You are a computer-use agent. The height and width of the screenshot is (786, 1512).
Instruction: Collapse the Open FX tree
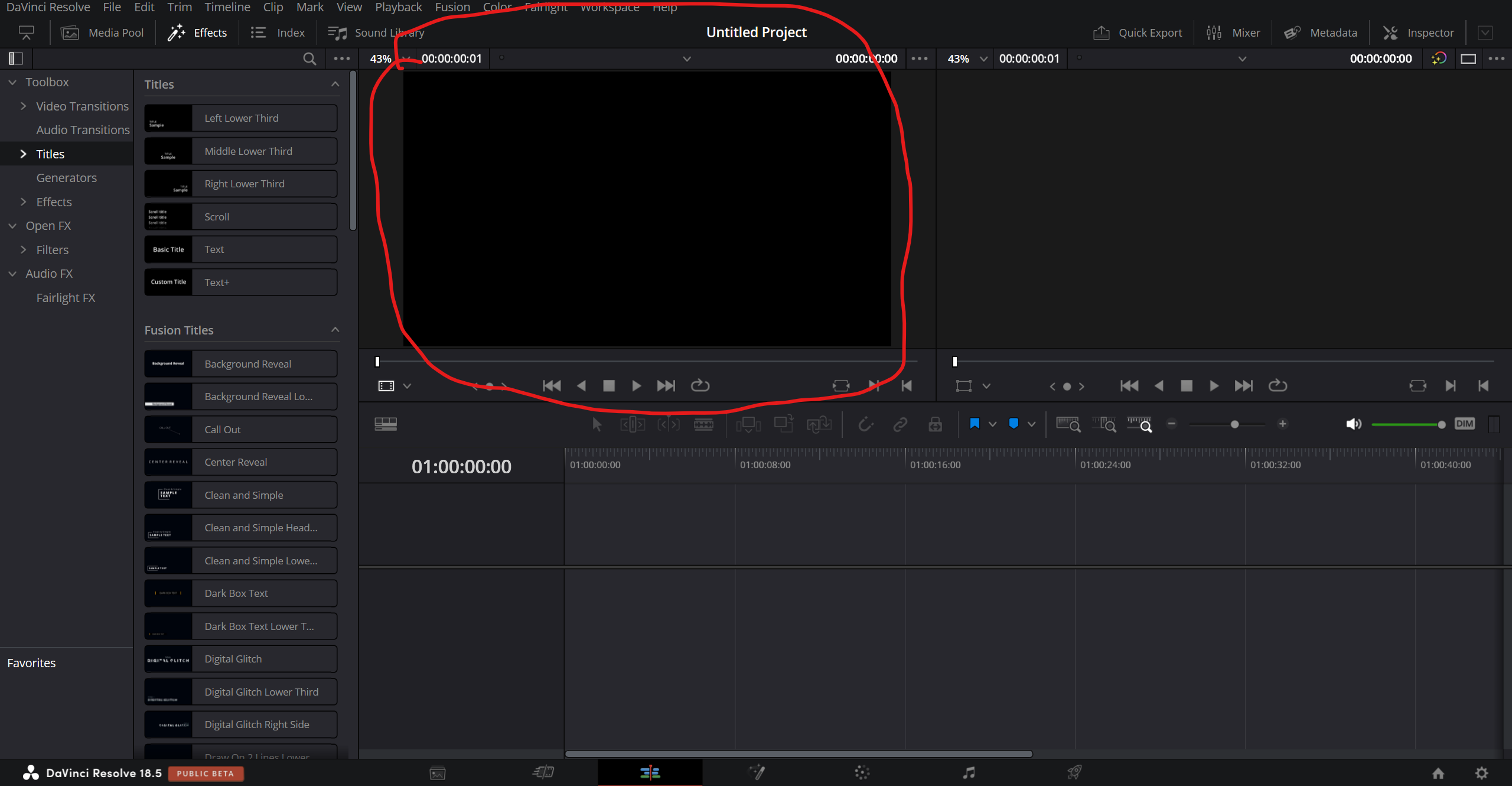[12, 226]
